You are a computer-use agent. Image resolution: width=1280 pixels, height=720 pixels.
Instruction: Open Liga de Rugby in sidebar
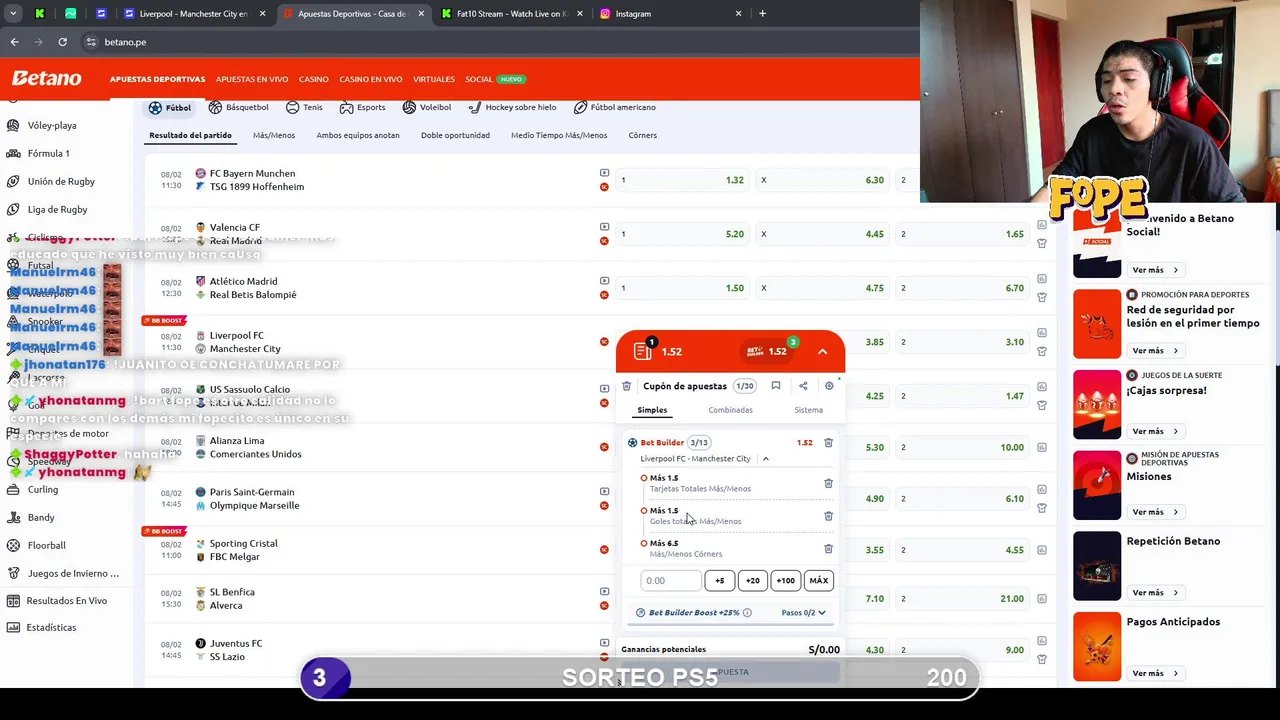[57, 209]
